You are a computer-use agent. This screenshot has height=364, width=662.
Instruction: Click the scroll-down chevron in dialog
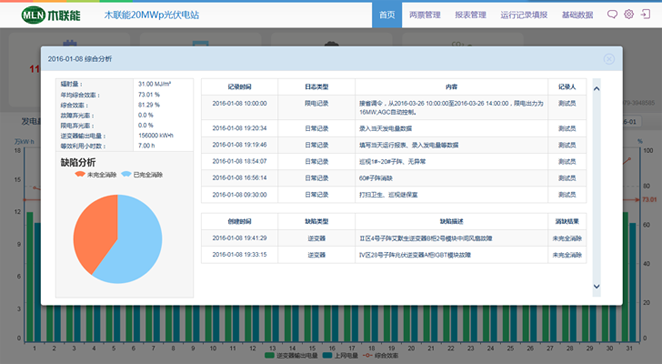click(x=597, y=286)
